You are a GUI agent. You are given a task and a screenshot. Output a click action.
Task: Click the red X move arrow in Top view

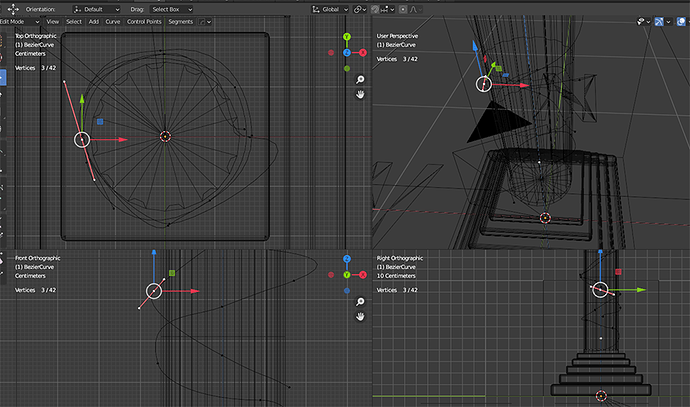[123, 139]
